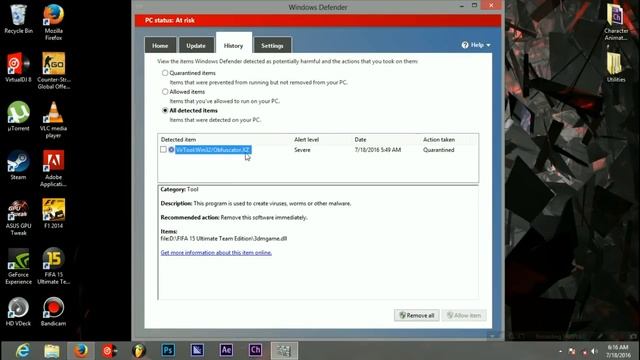Open the ASUS GPU Tweak shortcut
Viewport: 640px width, 360px height.
coord(18,217)
